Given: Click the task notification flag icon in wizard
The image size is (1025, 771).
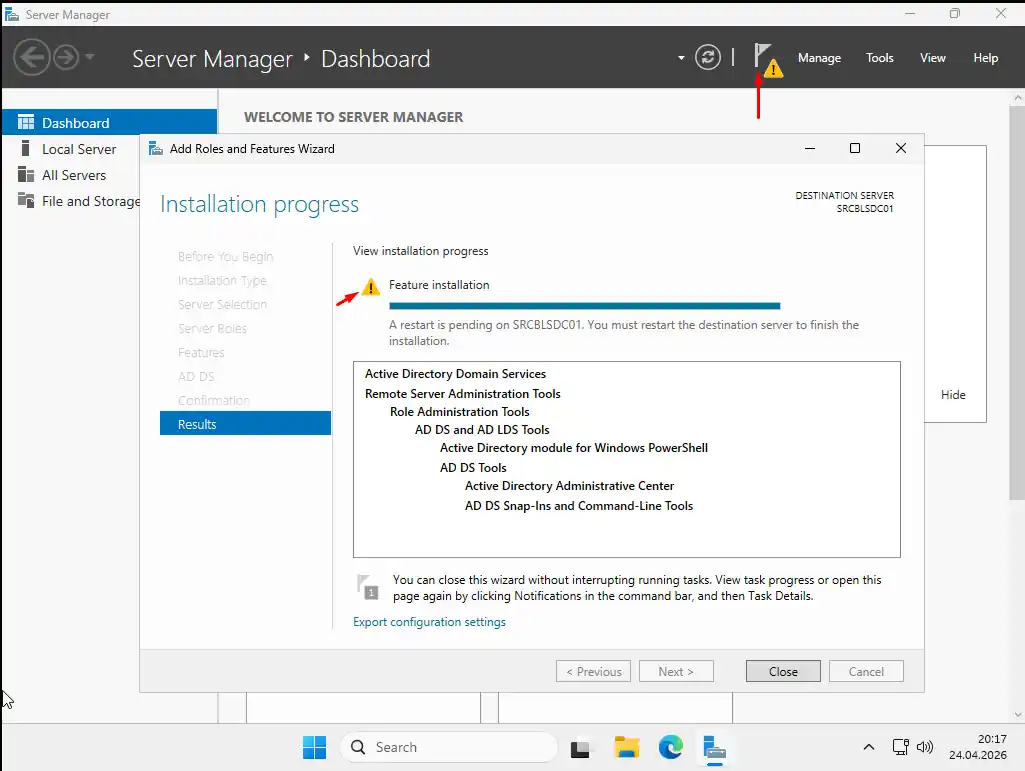Looking at the screenshot, I should (x=367, y=587).
